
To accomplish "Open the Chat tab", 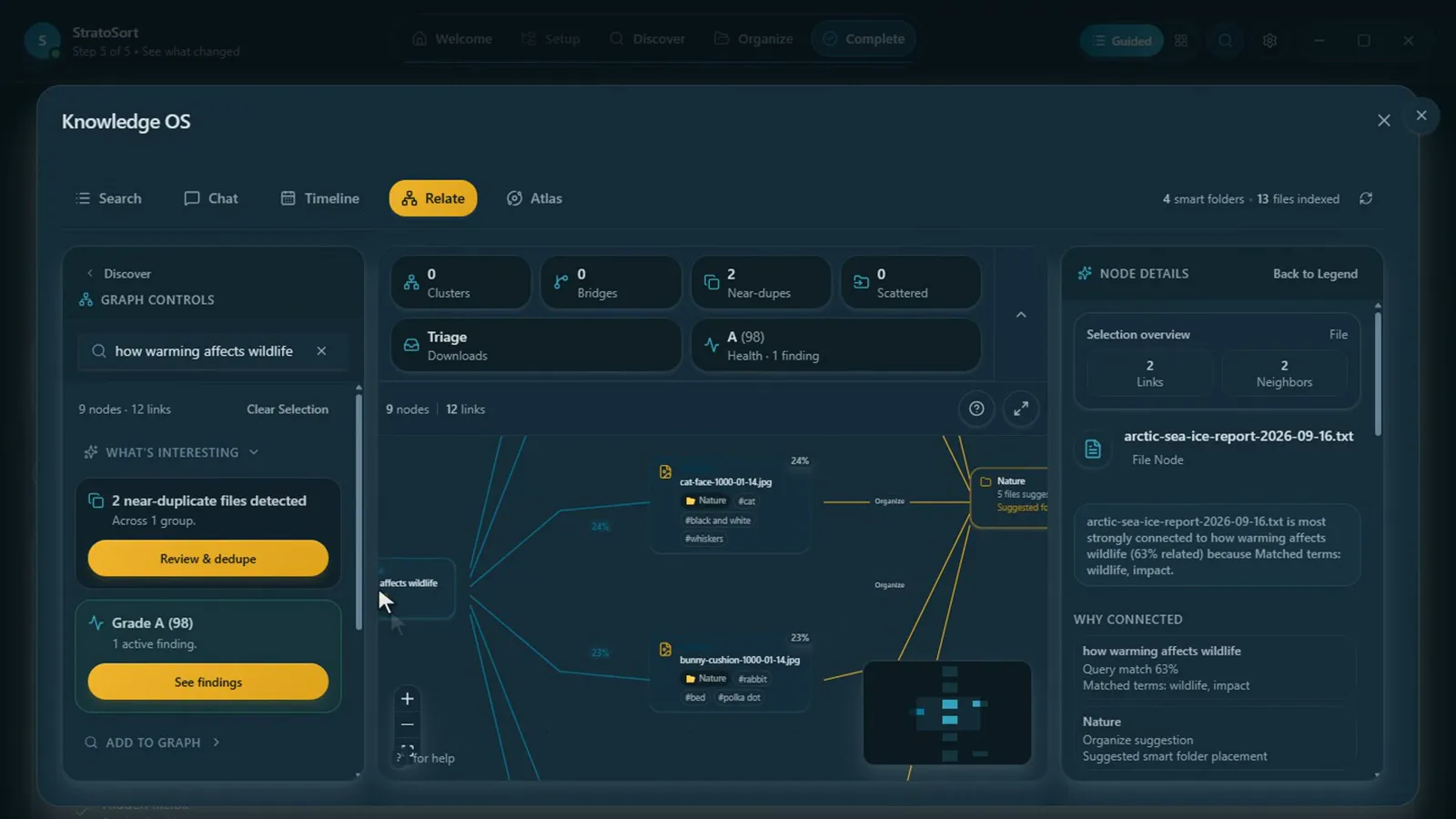I will coord(211,198).
